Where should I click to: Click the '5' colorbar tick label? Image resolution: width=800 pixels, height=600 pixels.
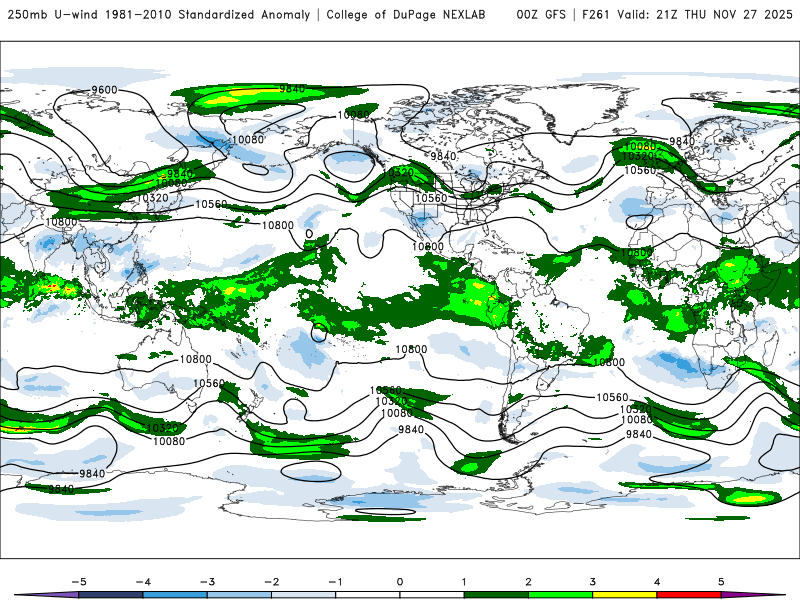point(721,582)
